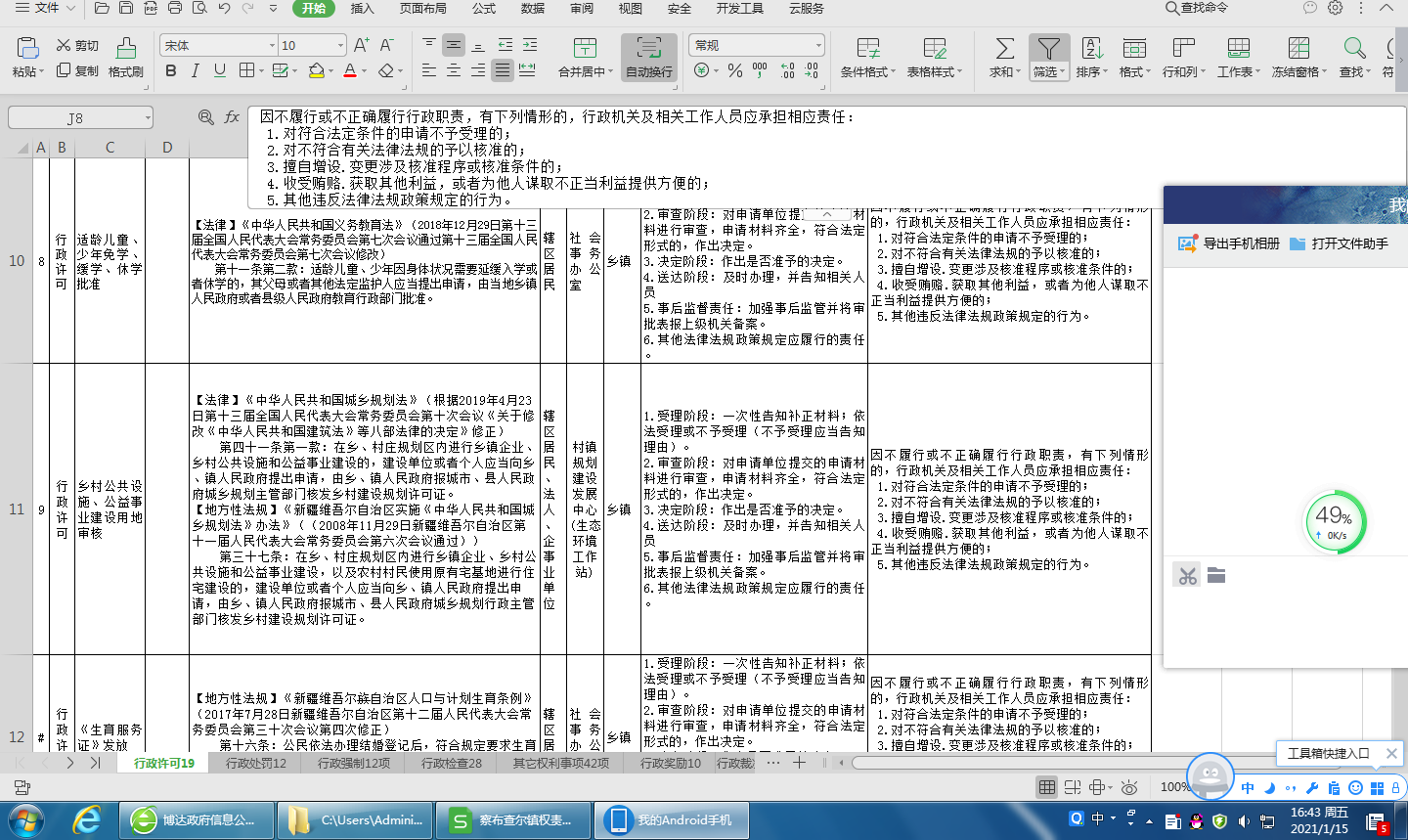Open the number format dropdown (常规)
Viewport: 1408px width, 840px height.
818,46
